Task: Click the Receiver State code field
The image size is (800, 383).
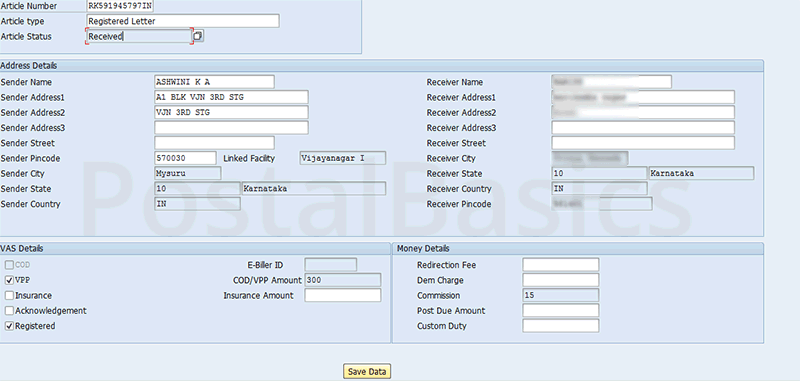Action: (x=599, y=173)
